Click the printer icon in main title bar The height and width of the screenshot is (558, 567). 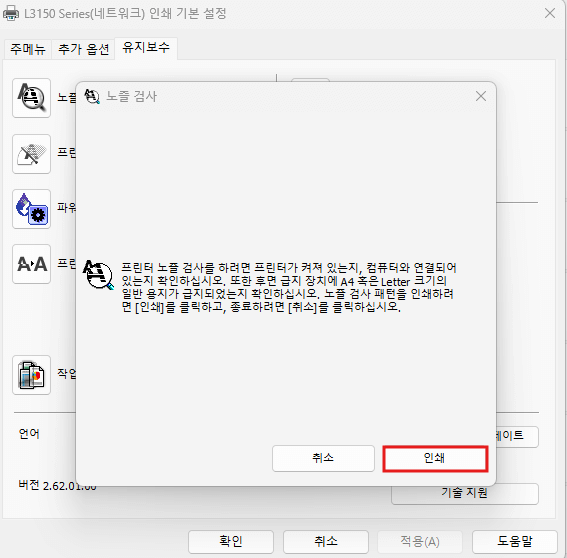(11, 13)
